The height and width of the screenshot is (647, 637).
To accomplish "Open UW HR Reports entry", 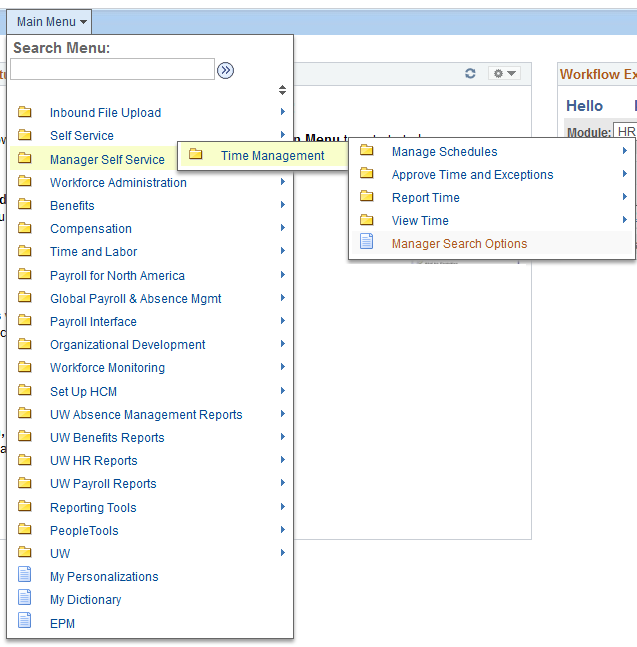I will point(94,461).
